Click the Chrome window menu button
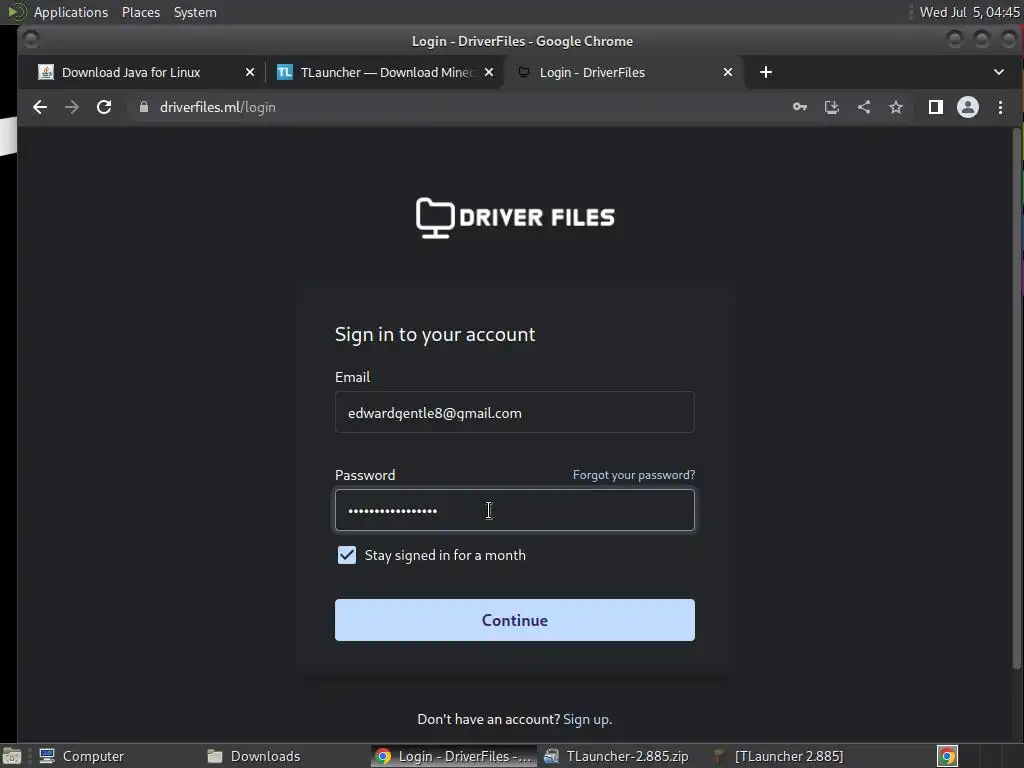This screenshot has width=1024, height=768. pos(30,40)
